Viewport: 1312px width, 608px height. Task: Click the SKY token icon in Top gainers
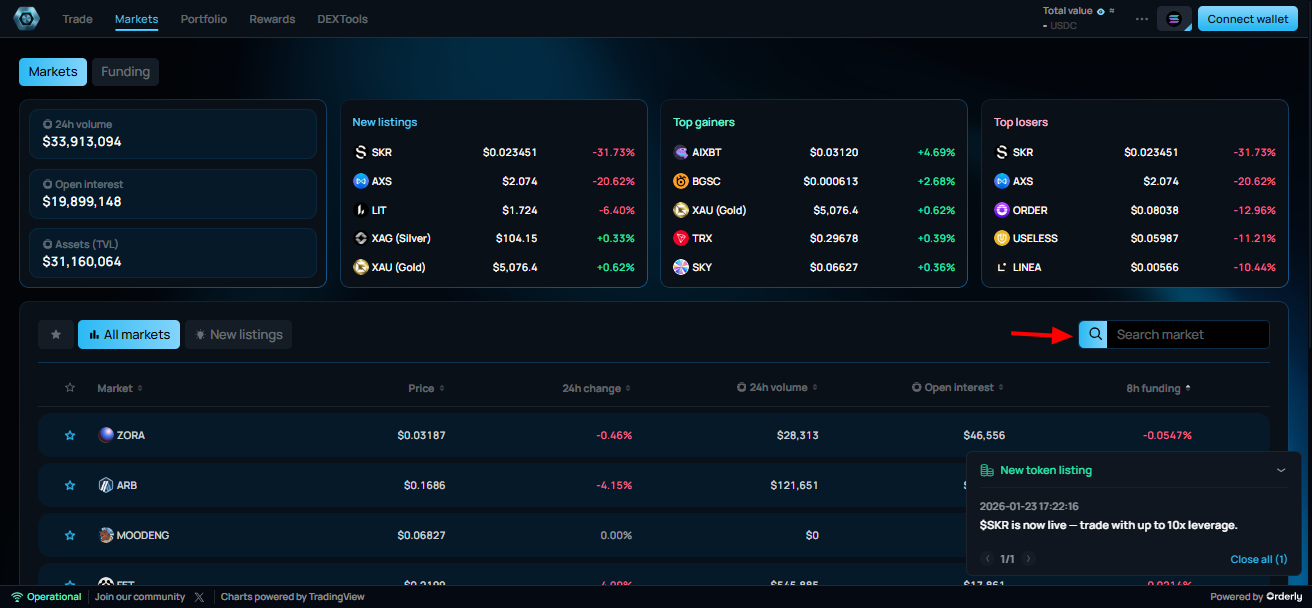click(x=681, y=268)
